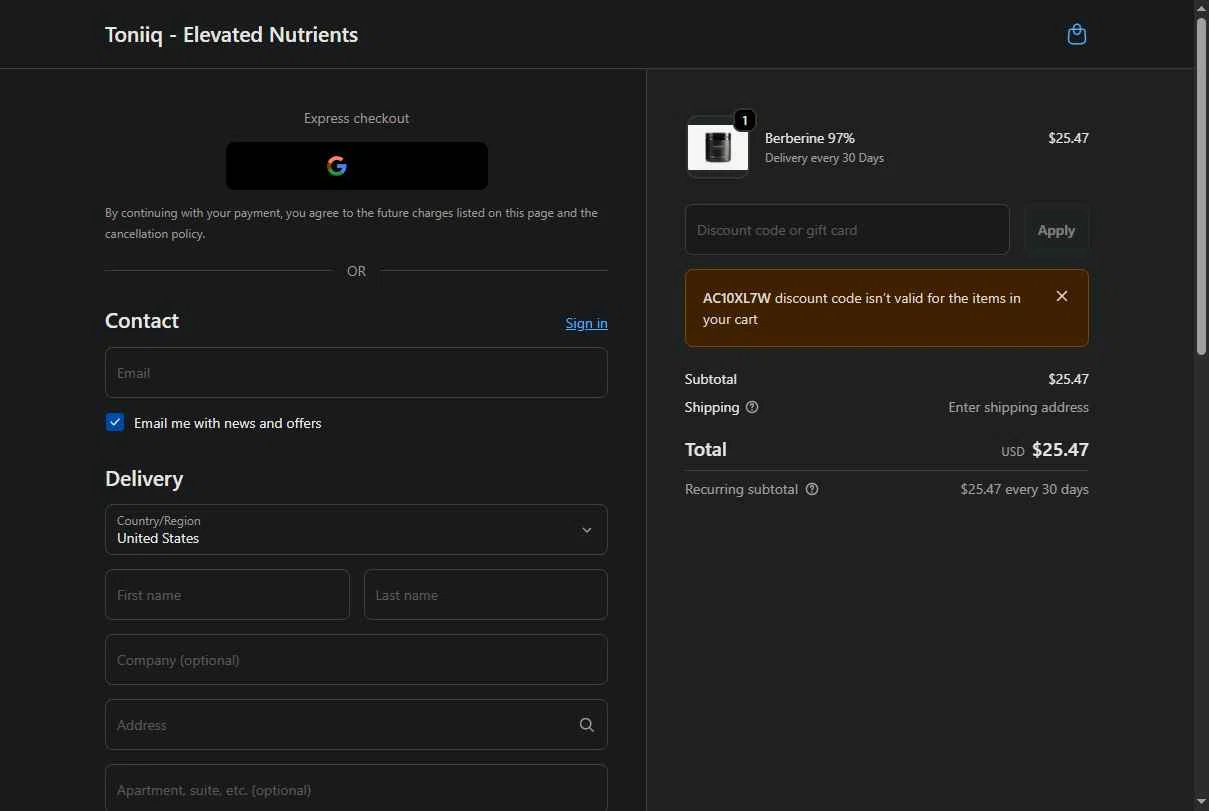This screenshot has height=811, width=1209.
Task: Click the quantity badge on product image
Action: (744, 120)
